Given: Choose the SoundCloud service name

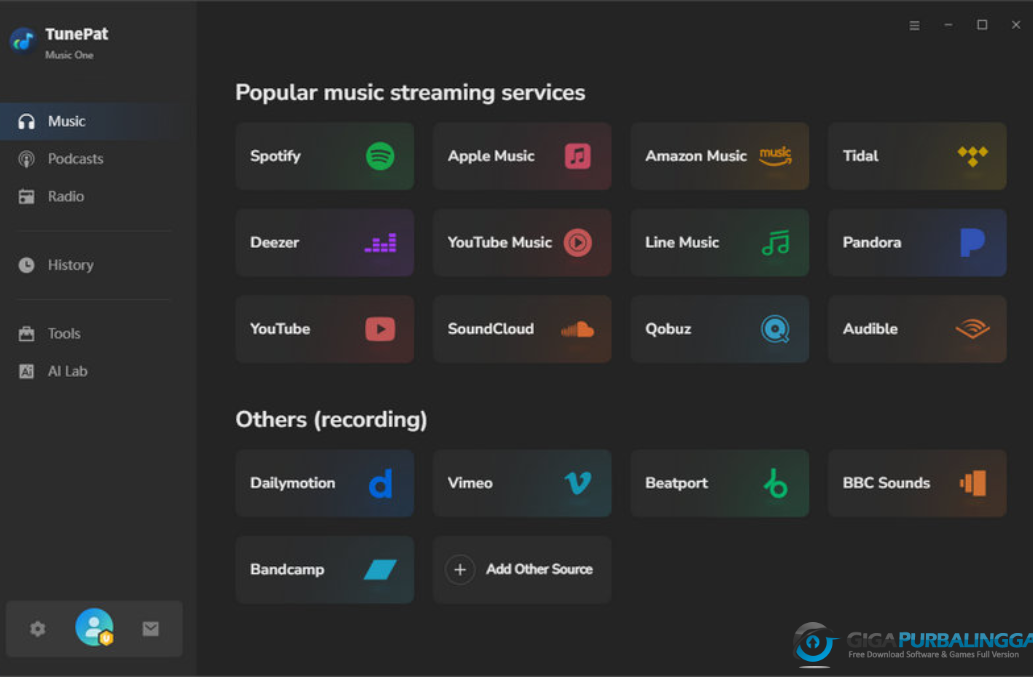Looking at the screenshot, I should pos(491,329).
